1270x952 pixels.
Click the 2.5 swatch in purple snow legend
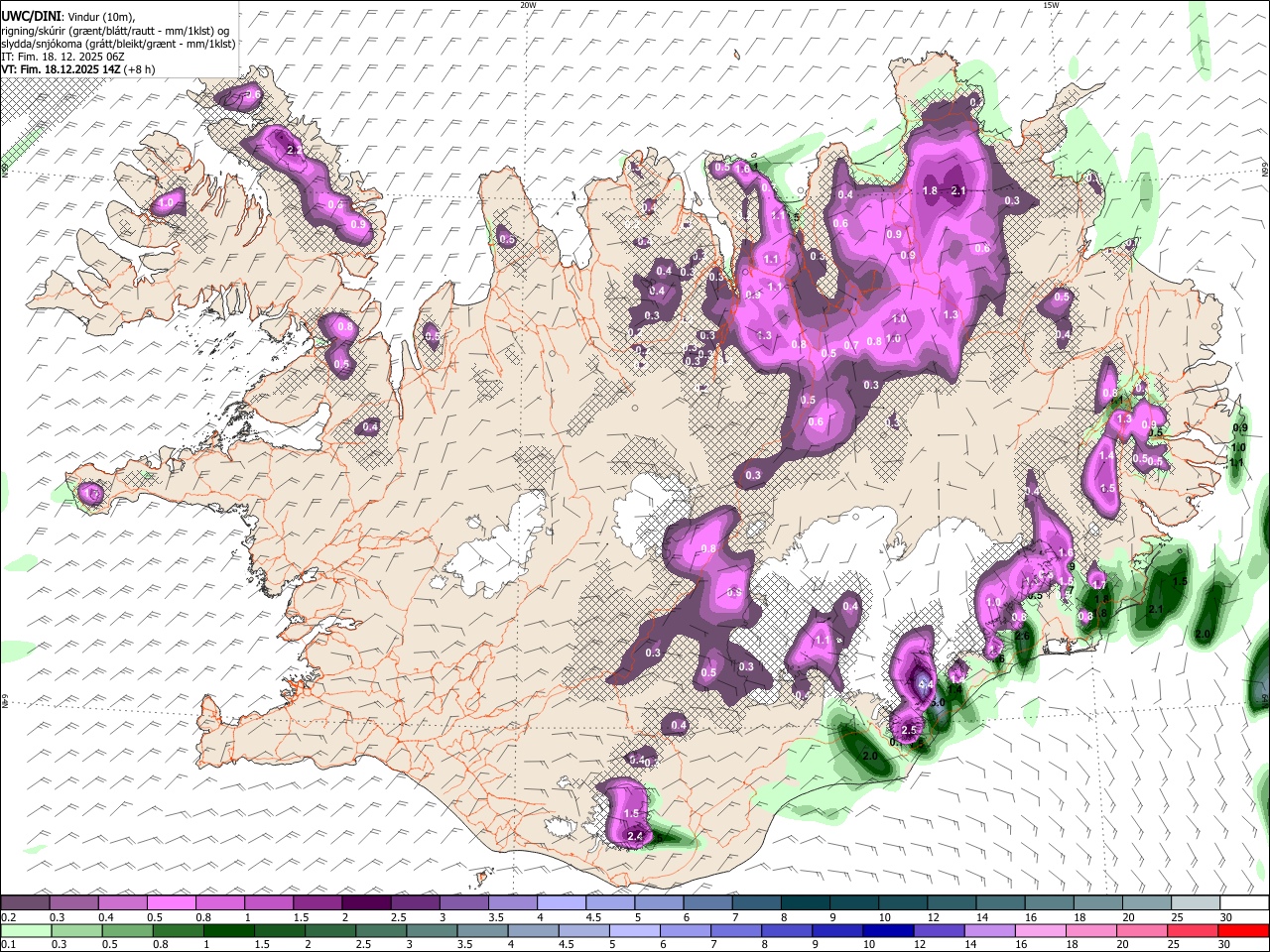pyautogui.click(x=414, y=903)
